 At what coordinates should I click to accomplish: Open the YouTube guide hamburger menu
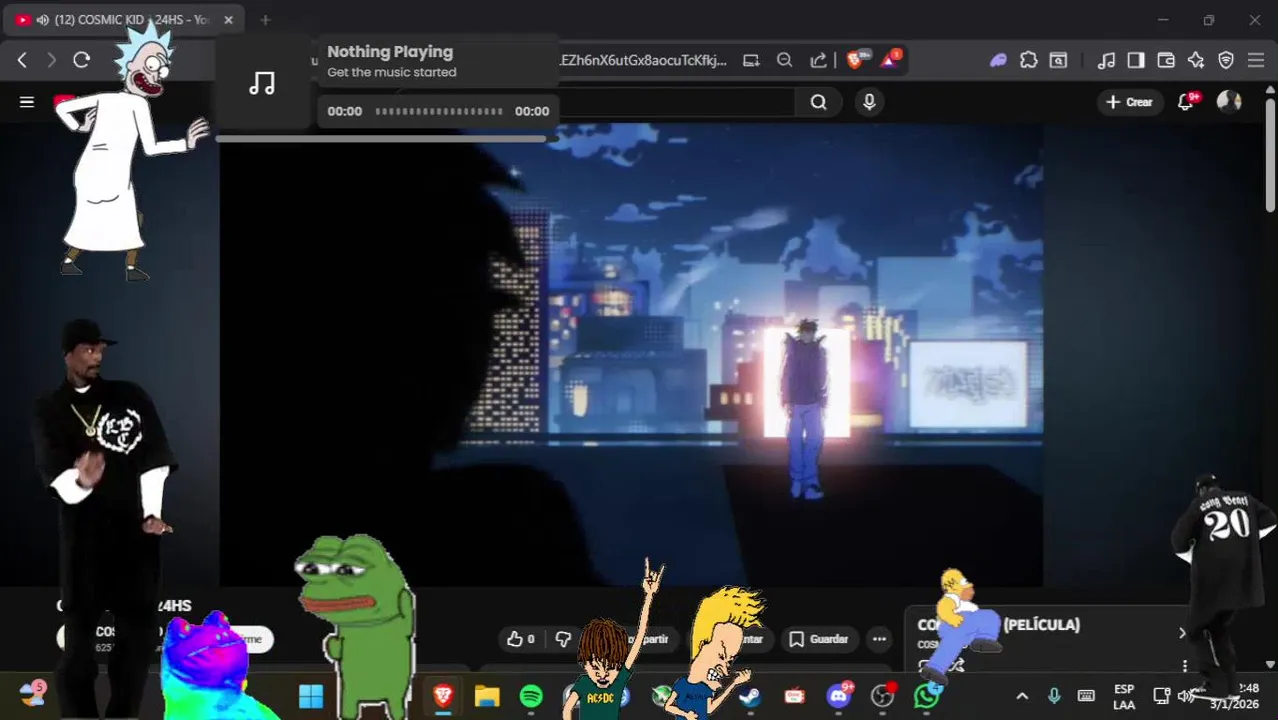point(27,102)
